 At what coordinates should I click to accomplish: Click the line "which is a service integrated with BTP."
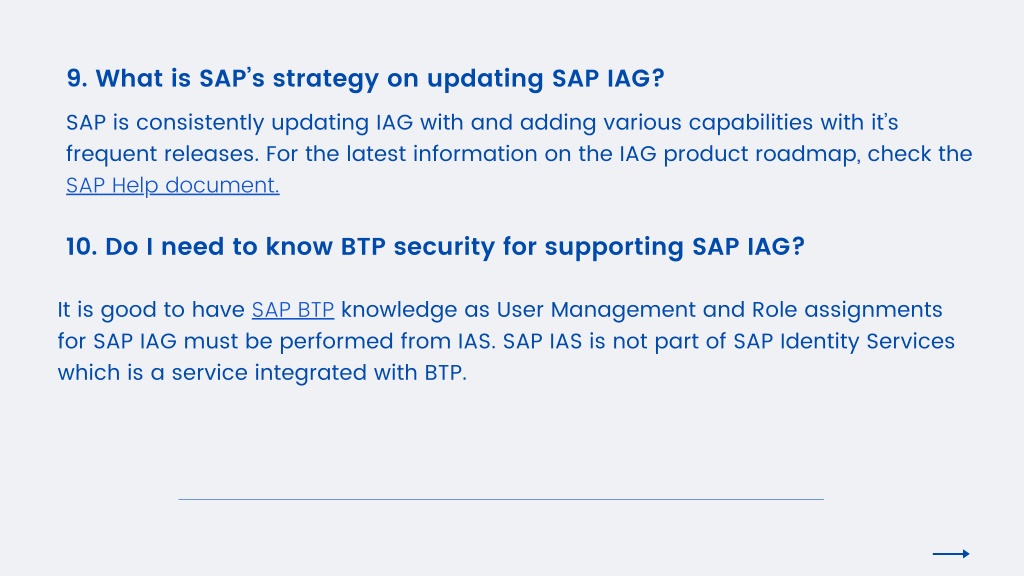click(262, 373)
